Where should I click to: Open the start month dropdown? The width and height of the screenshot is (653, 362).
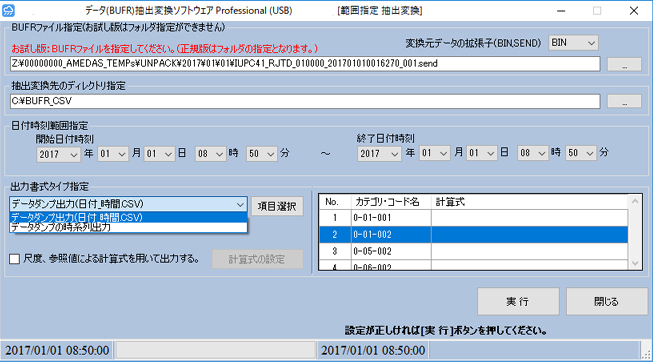click(x=113, y=154)
